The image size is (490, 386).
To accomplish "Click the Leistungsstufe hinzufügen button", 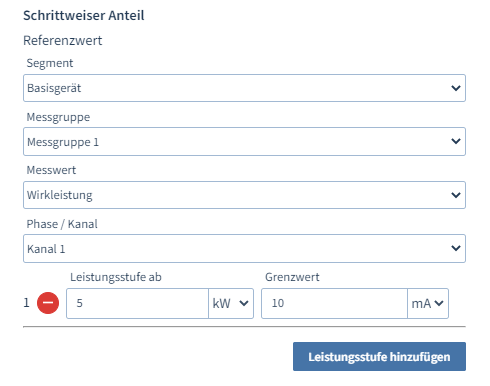I will (379, 356).
